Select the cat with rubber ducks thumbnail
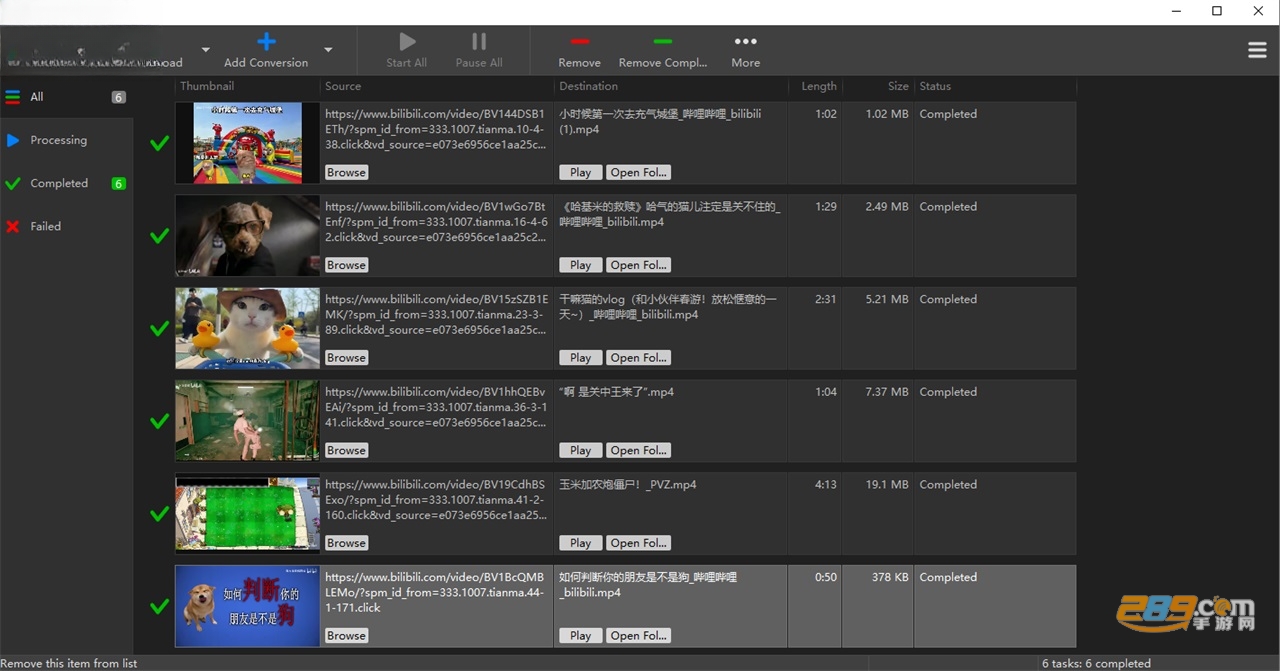Screen dimensions: 1280x671 [248, 328]
